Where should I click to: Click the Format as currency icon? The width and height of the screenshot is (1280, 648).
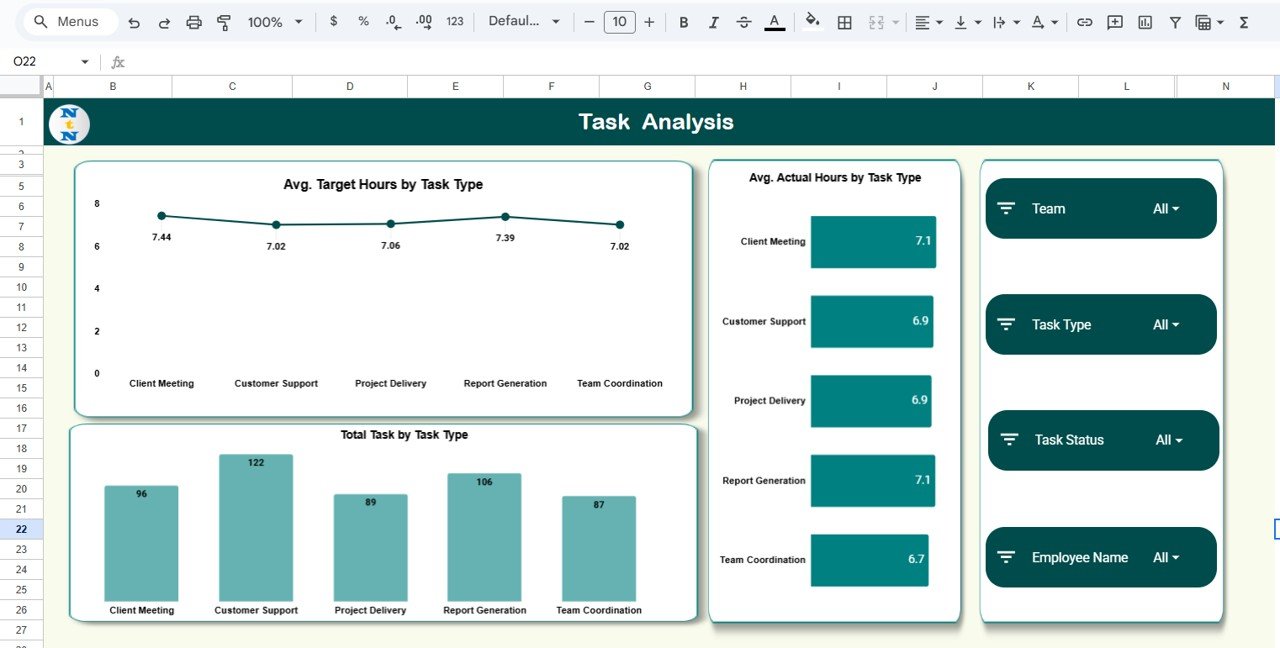click(333, 21)
